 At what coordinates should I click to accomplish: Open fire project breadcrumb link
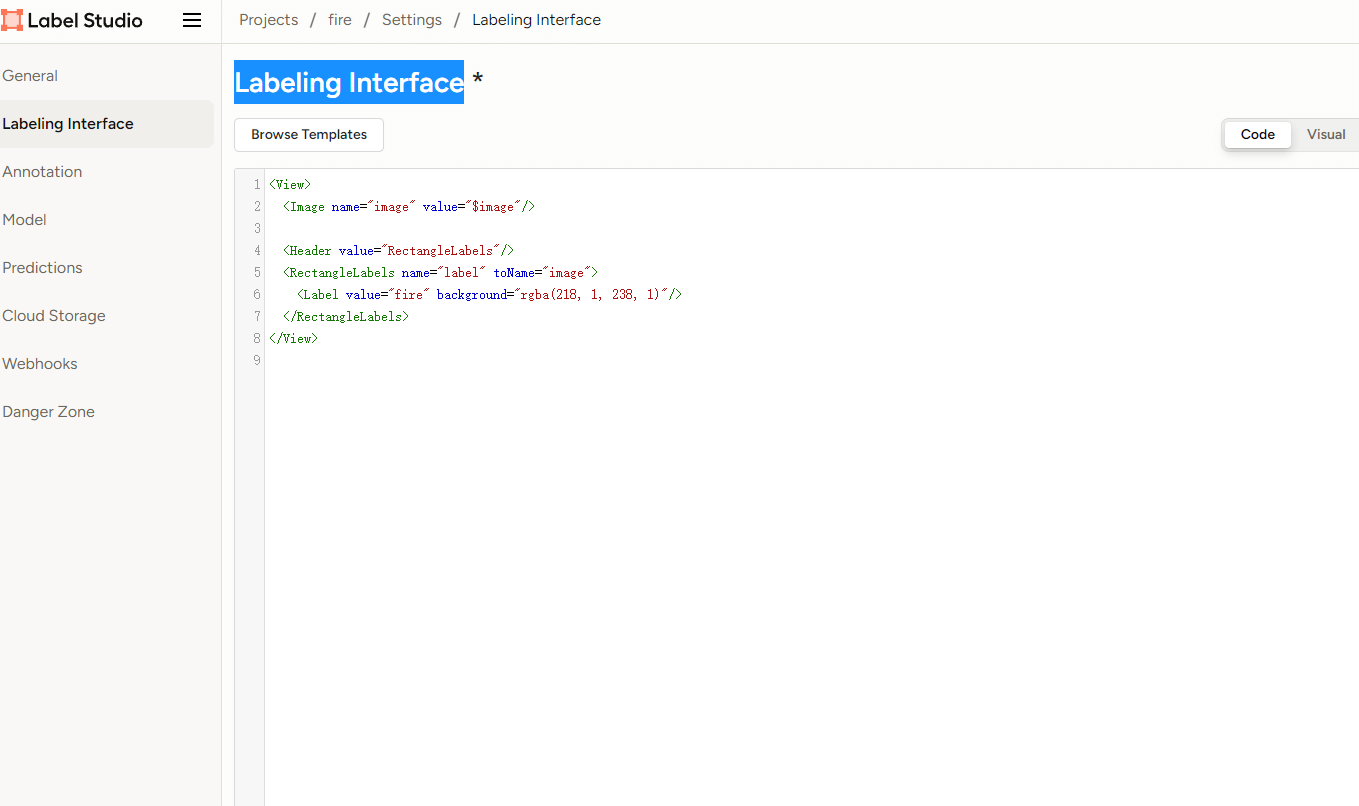[x=340, y=20]
